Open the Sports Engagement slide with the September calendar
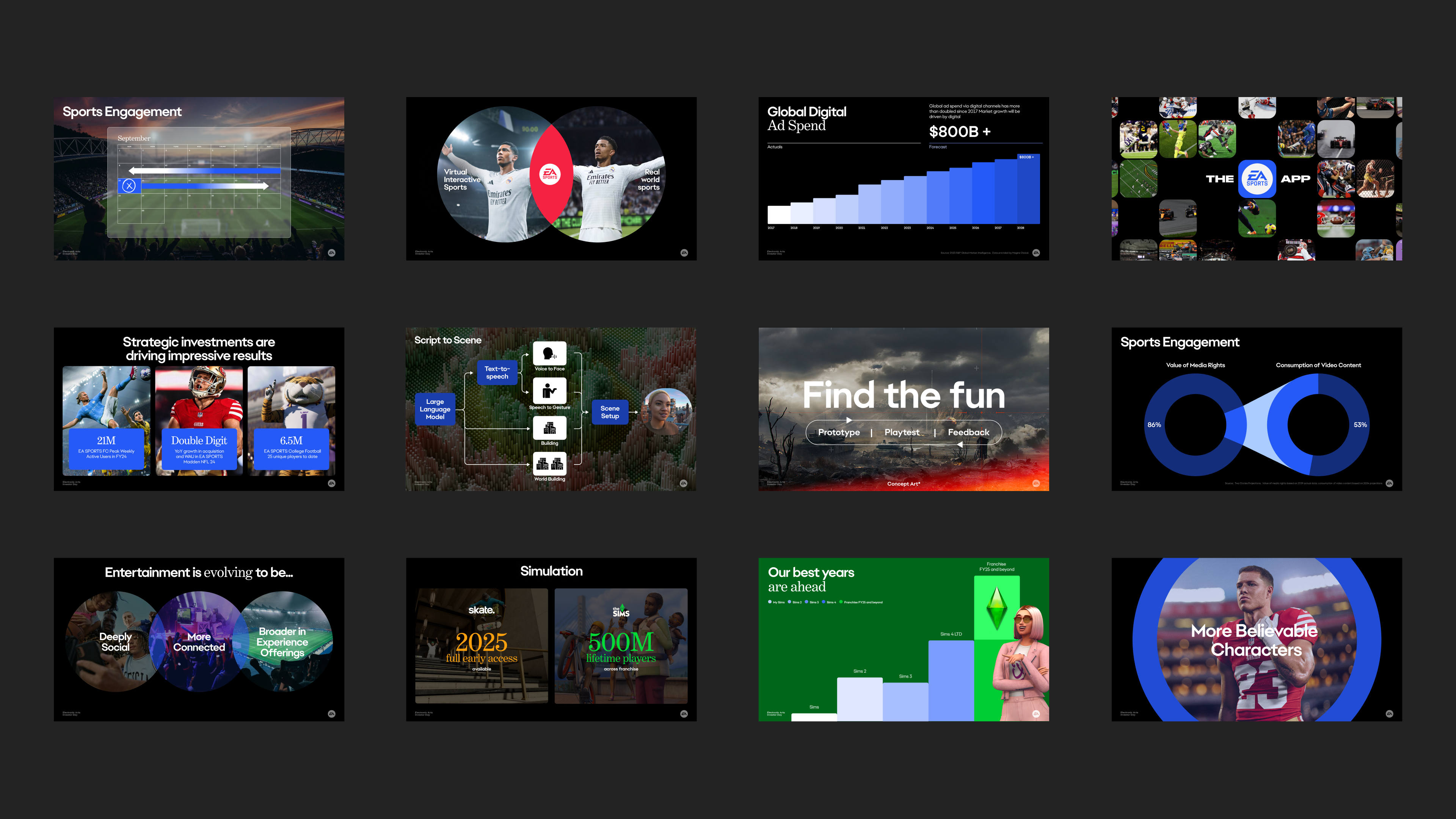 199,179
